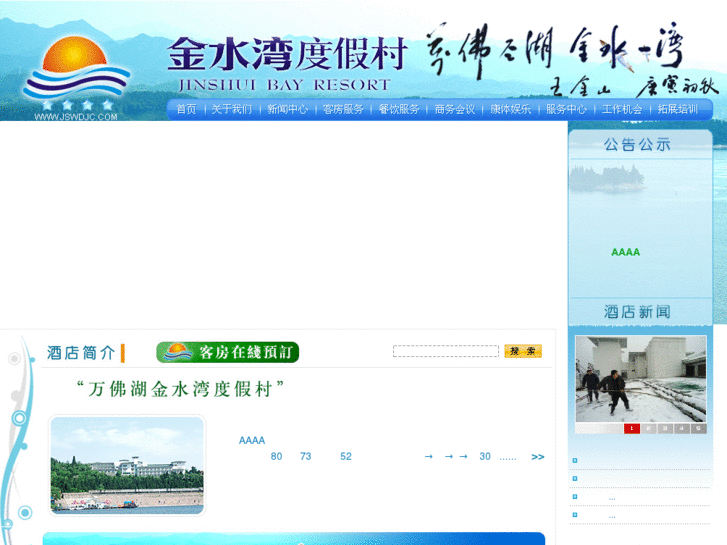Go to 服务中心 menu item
The height and width of the screenshot is (545, 727).
(566, 109)
